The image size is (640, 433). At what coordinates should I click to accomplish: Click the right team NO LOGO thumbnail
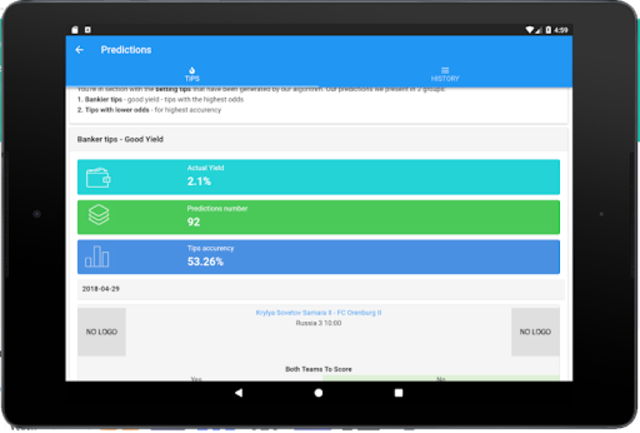point(535,332)
